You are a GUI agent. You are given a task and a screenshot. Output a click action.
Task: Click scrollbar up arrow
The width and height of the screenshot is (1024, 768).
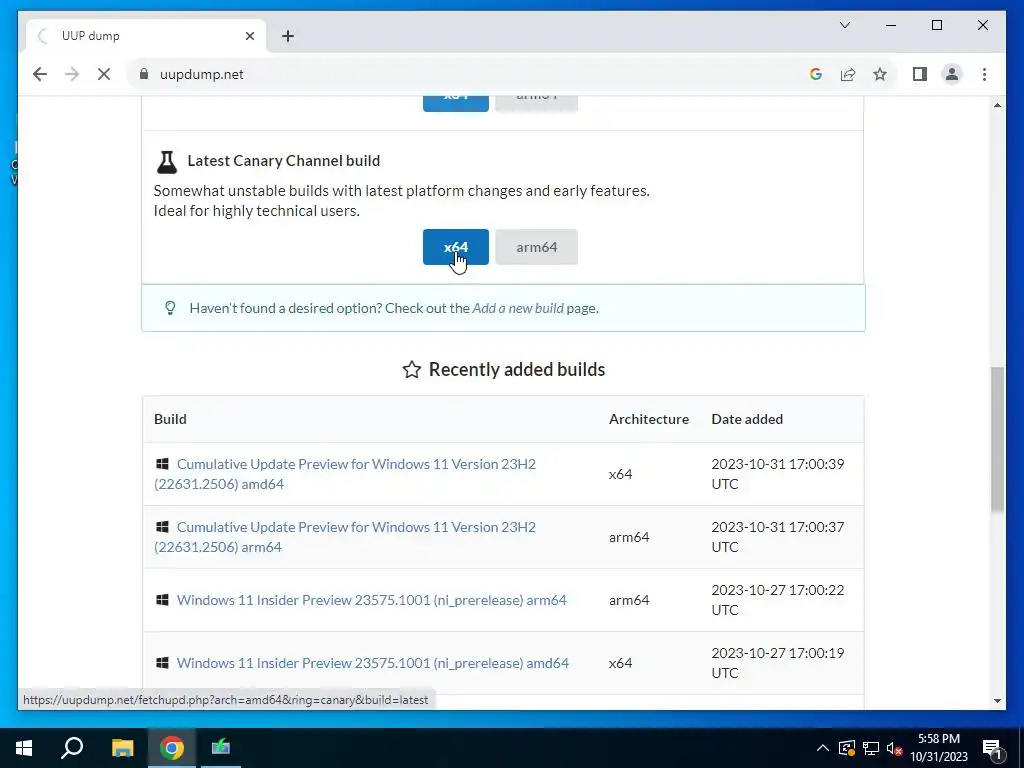(x=997, y=105)
